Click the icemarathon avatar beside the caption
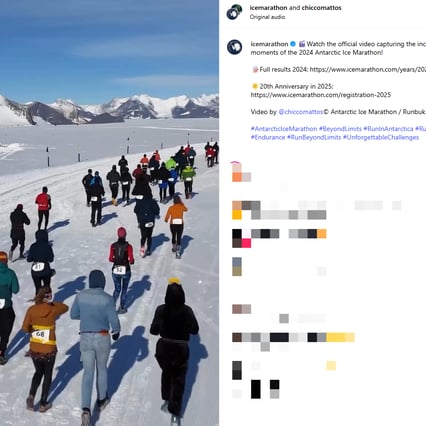 click(x=234, y=47)
